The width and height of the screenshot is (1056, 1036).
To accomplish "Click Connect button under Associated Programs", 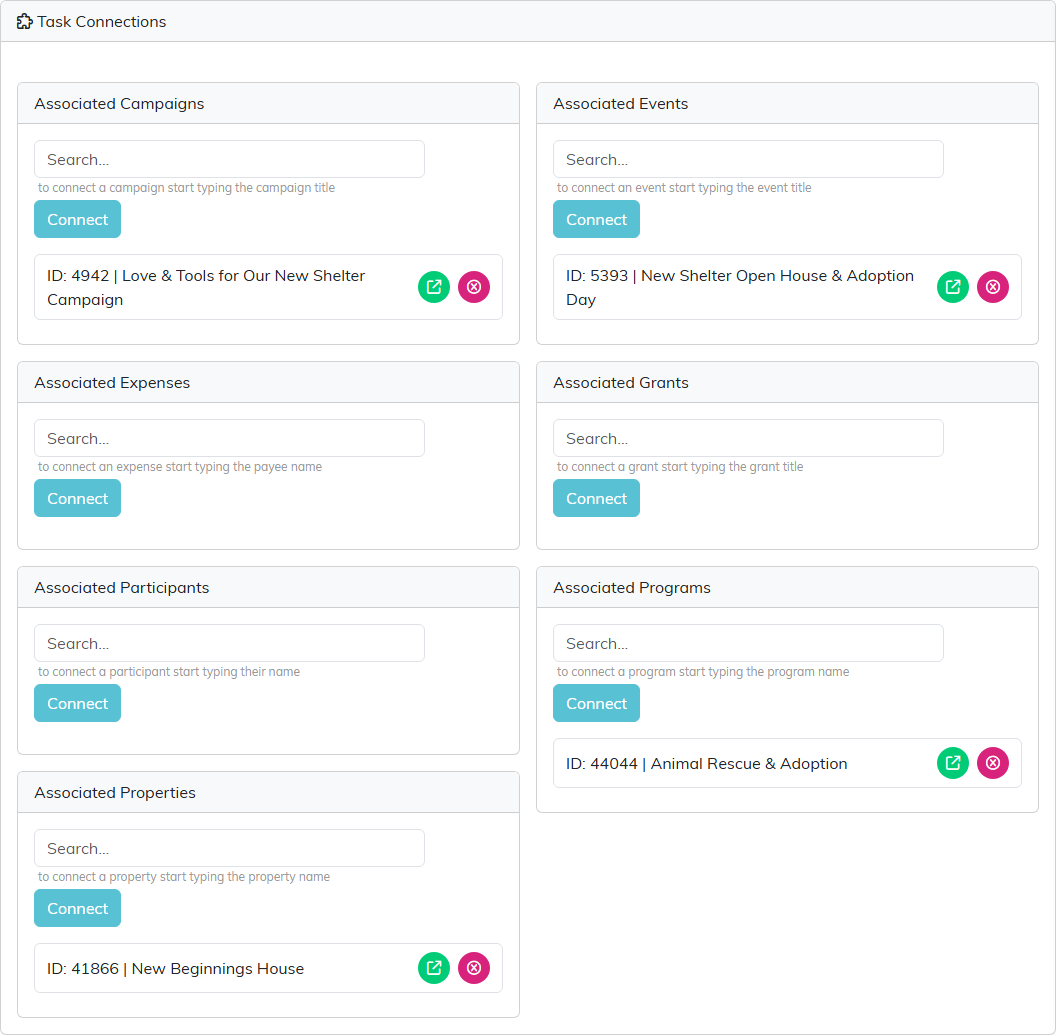I will point(596,703).
